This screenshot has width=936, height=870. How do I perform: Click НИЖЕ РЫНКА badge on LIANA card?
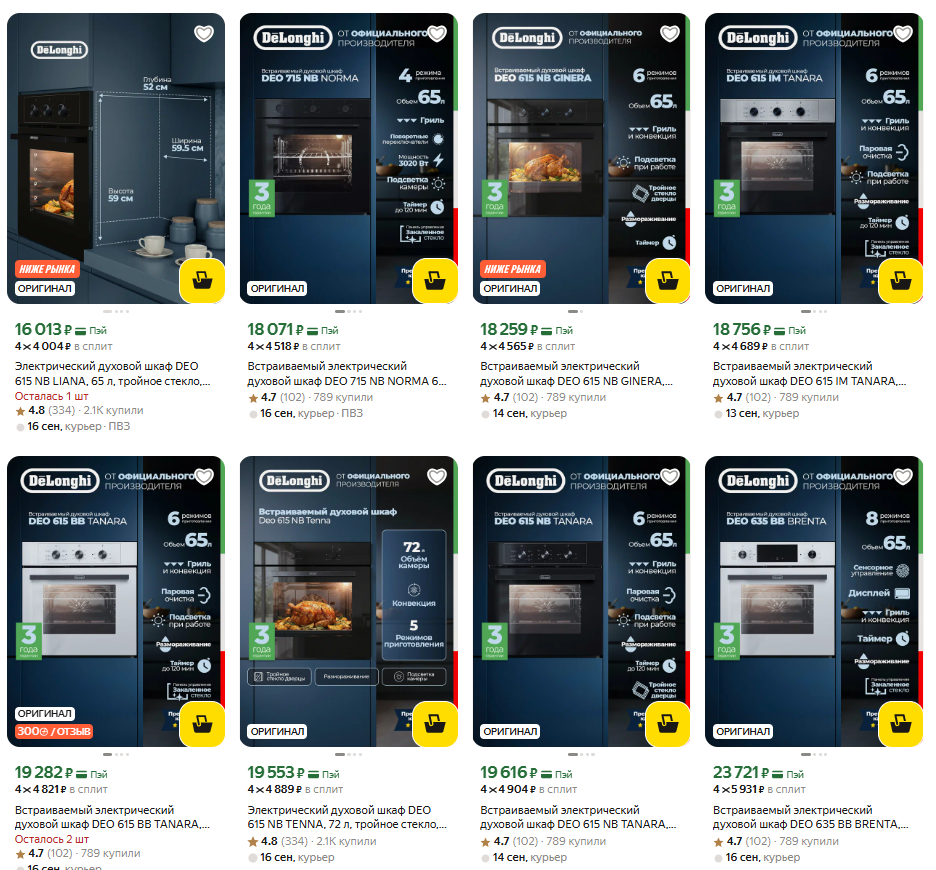pyautogui.click(x=47, y=269)
